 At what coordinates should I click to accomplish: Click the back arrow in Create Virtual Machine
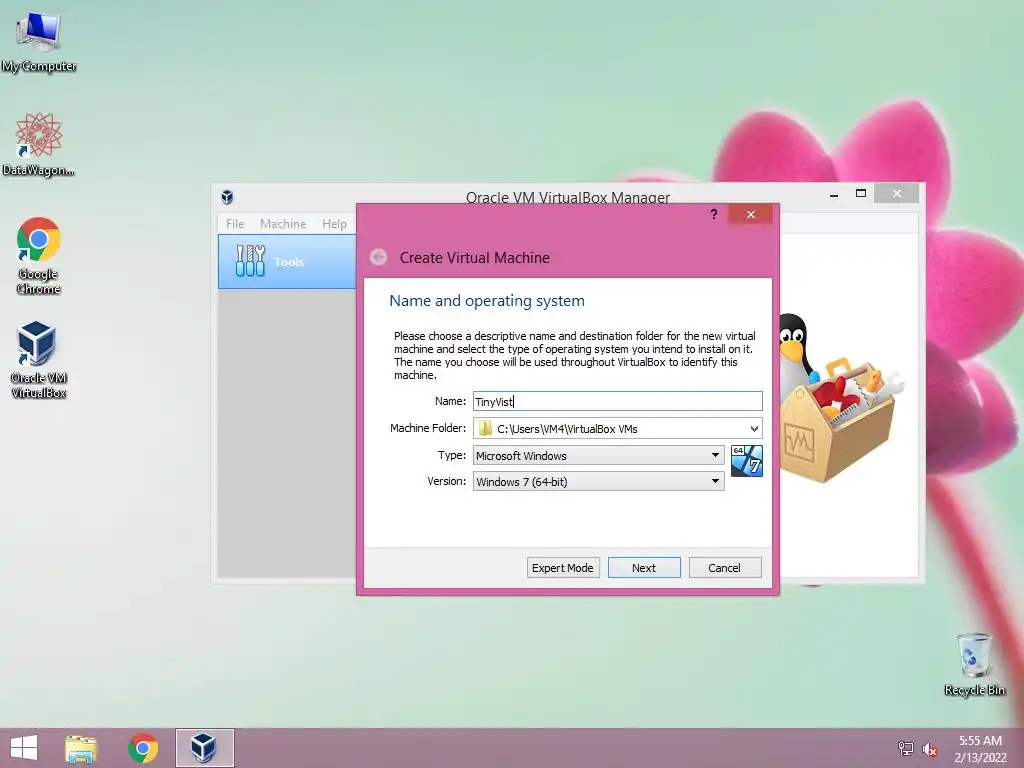click(x=379, y=257)
